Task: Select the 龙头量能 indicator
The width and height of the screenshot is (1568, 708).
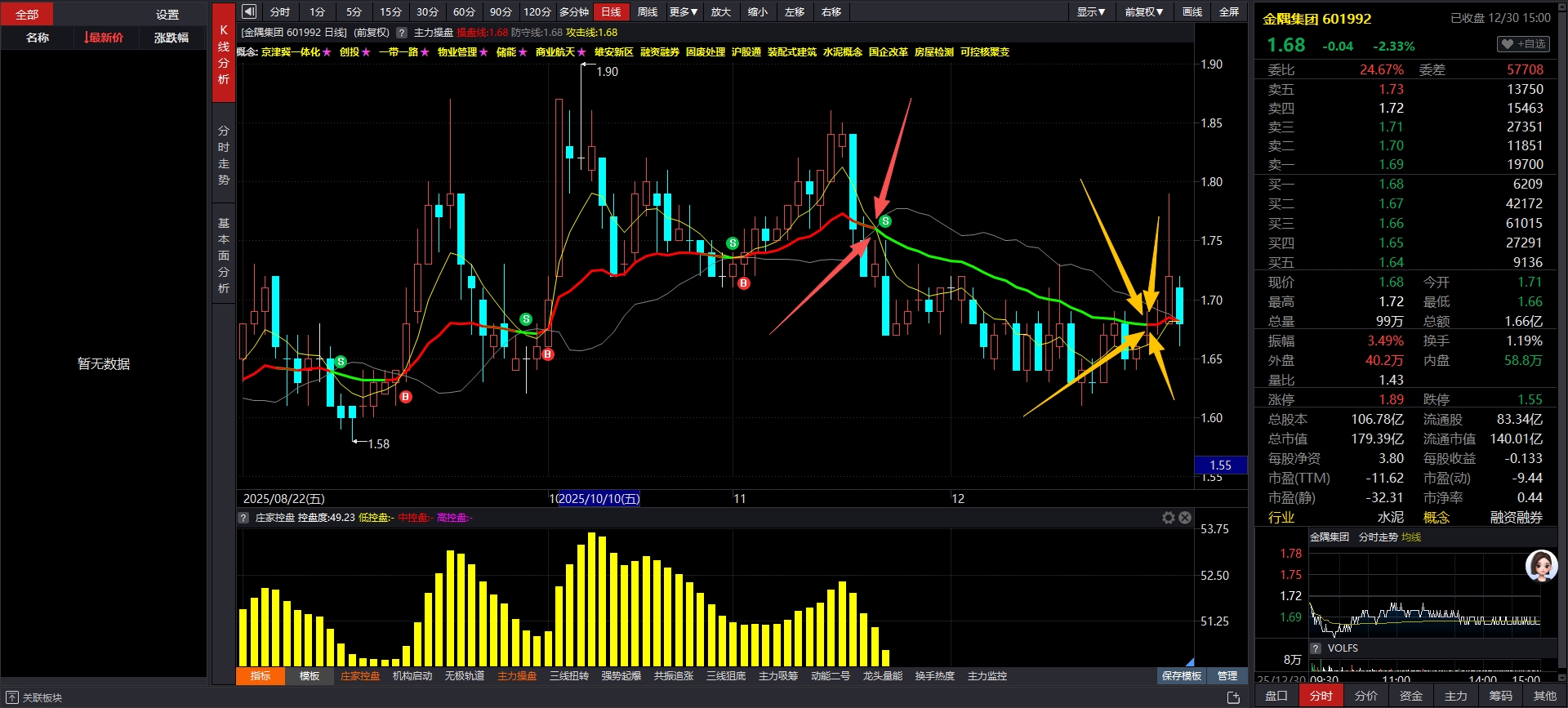Action: tap(883, 676)
